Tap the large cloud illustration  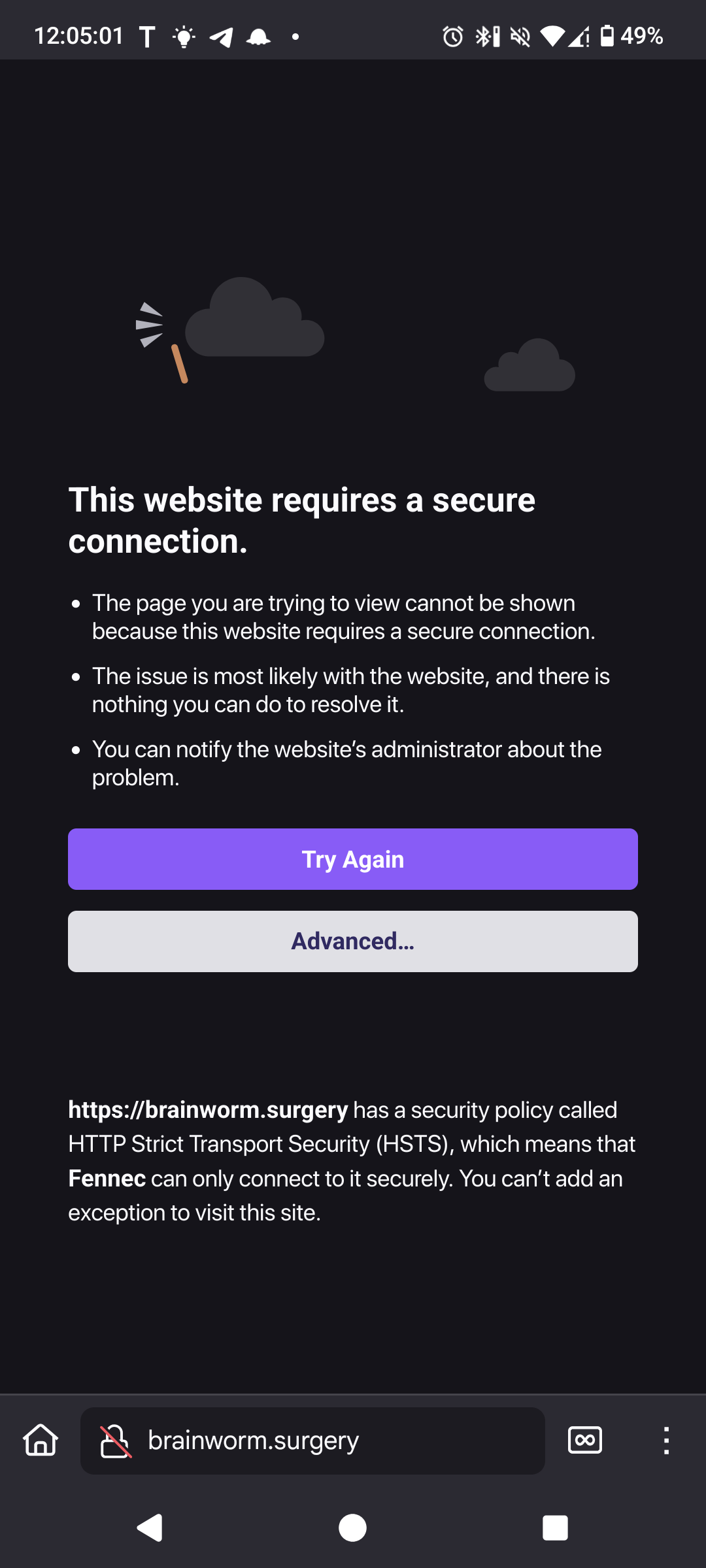click(254, 318)
